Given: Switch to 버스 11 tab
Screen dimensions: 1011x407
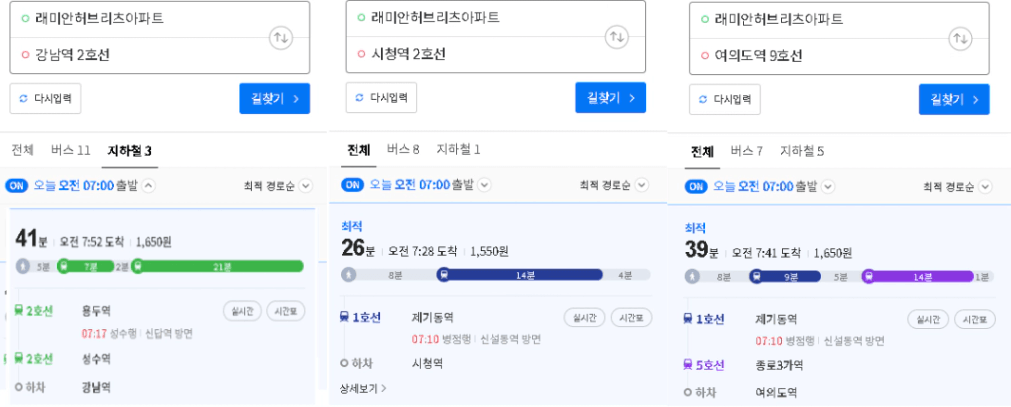Looking at the screenshot, I should (70, 151).
